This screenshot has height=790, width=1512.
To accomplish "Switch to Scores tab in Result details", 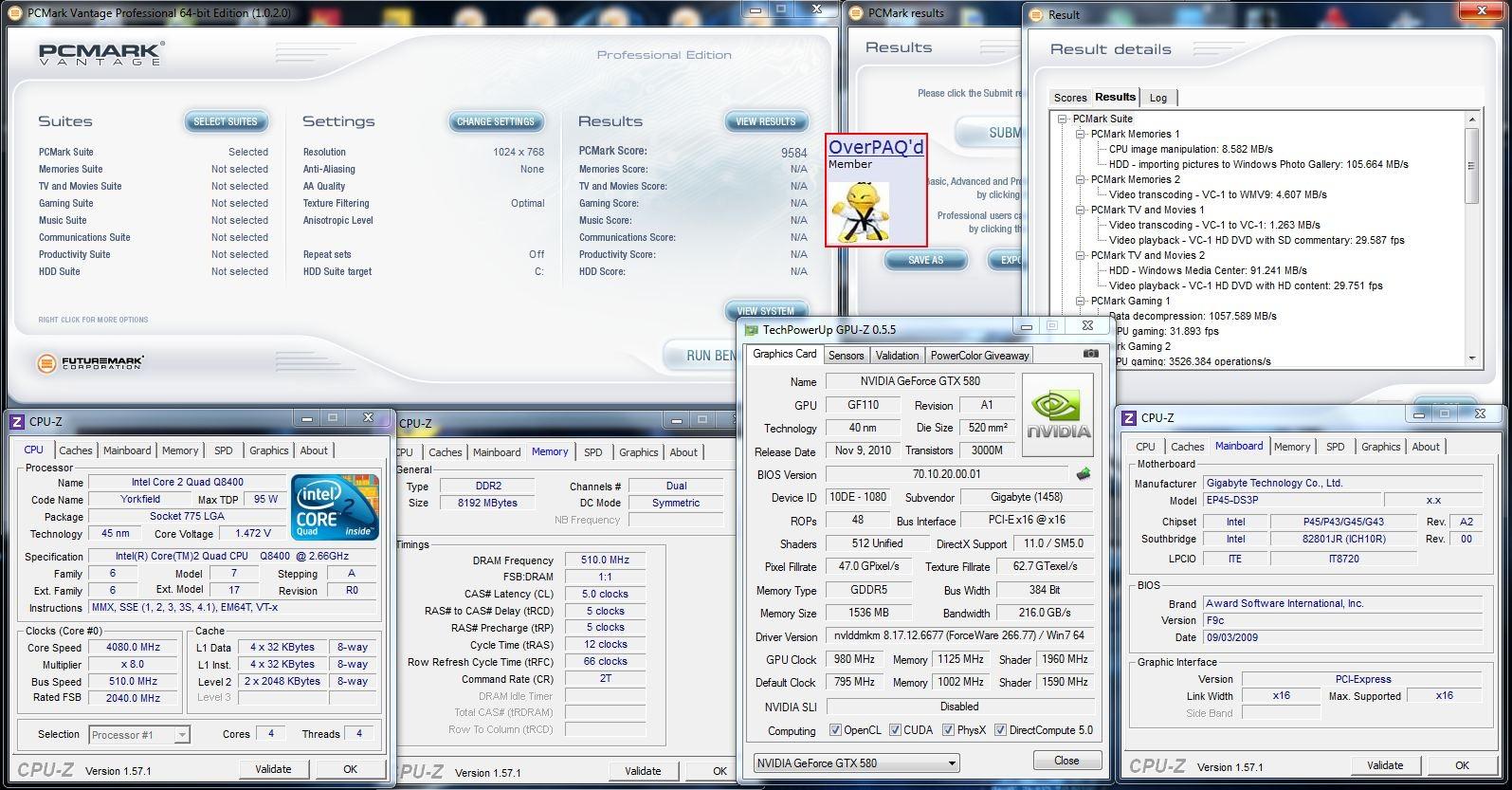I will [x=1070, y=98].
